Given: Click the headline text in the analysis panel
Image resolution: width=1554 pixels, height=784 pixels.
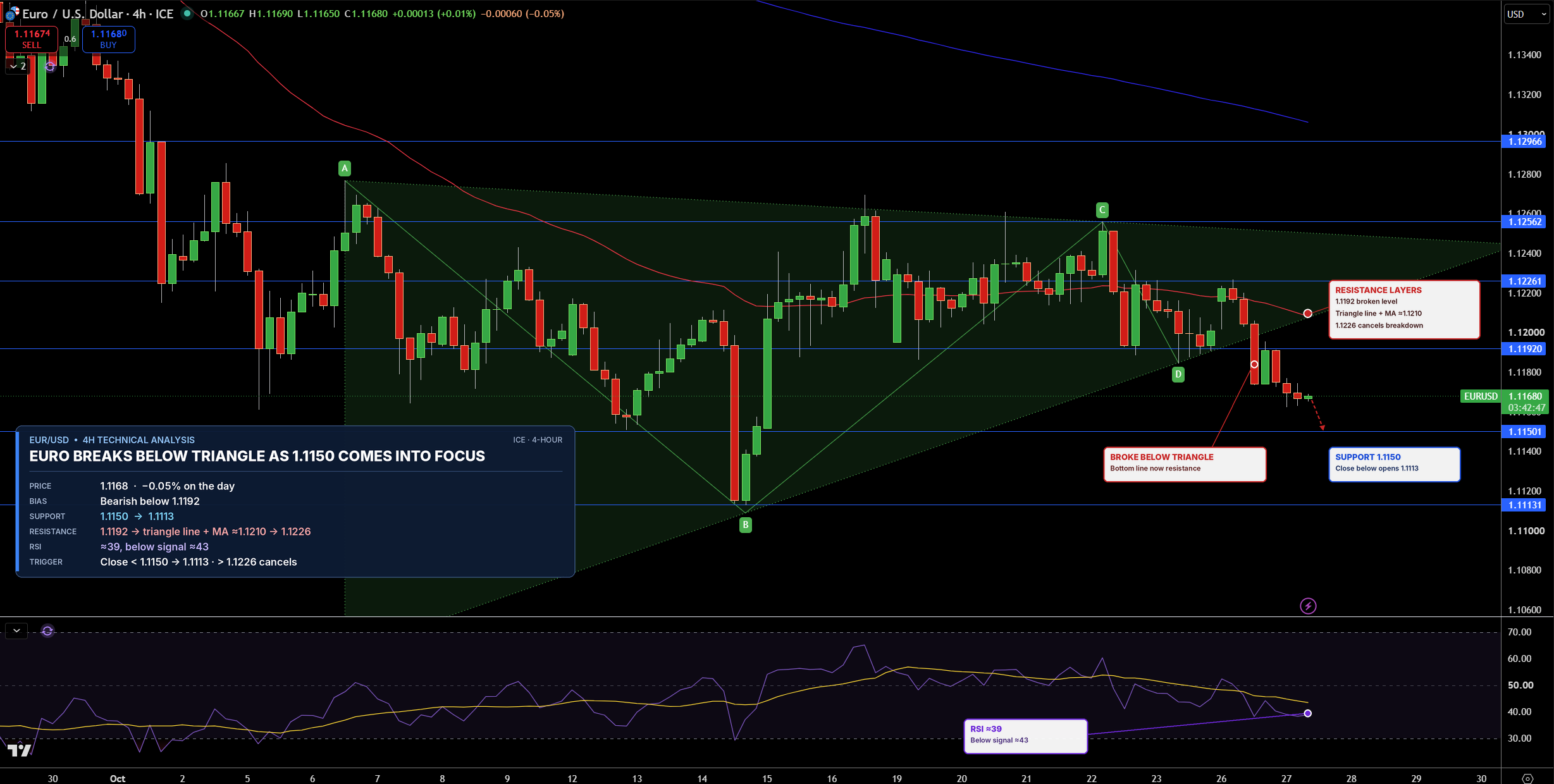Looking at the screenshot, I should click(x=257, y=456).
